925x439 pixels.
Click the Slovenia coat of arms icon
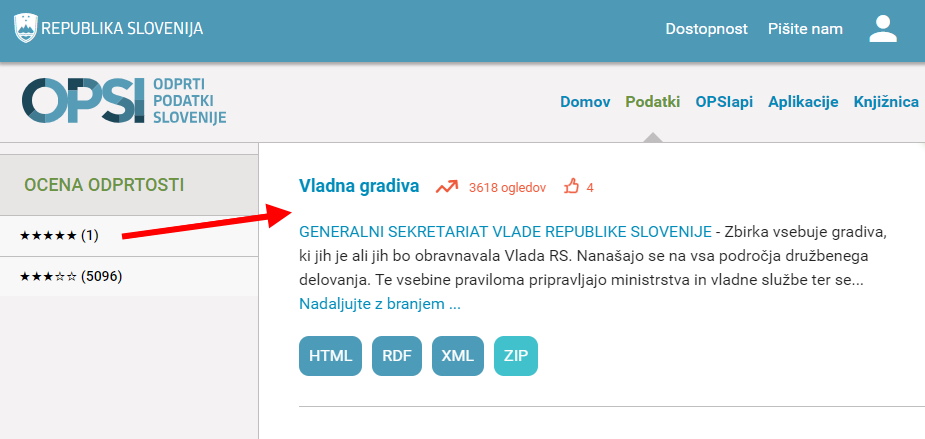[x=26, y=28]
